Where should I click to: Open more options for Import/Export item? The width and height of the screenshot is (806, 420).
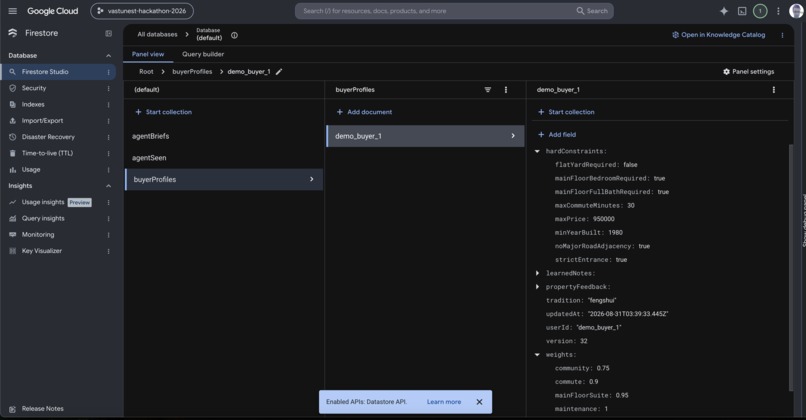coord(108,121)
